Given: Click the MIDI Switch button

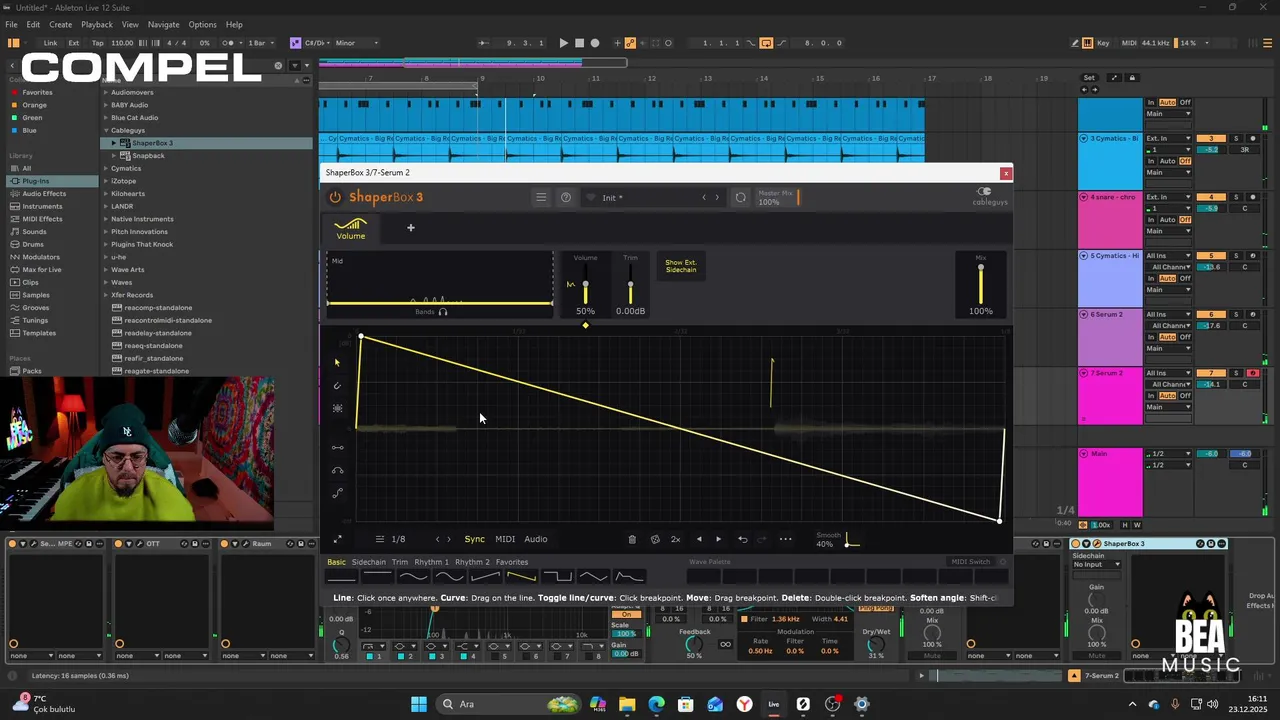Looking at the screenshot, I should click(x=970, y=562).
